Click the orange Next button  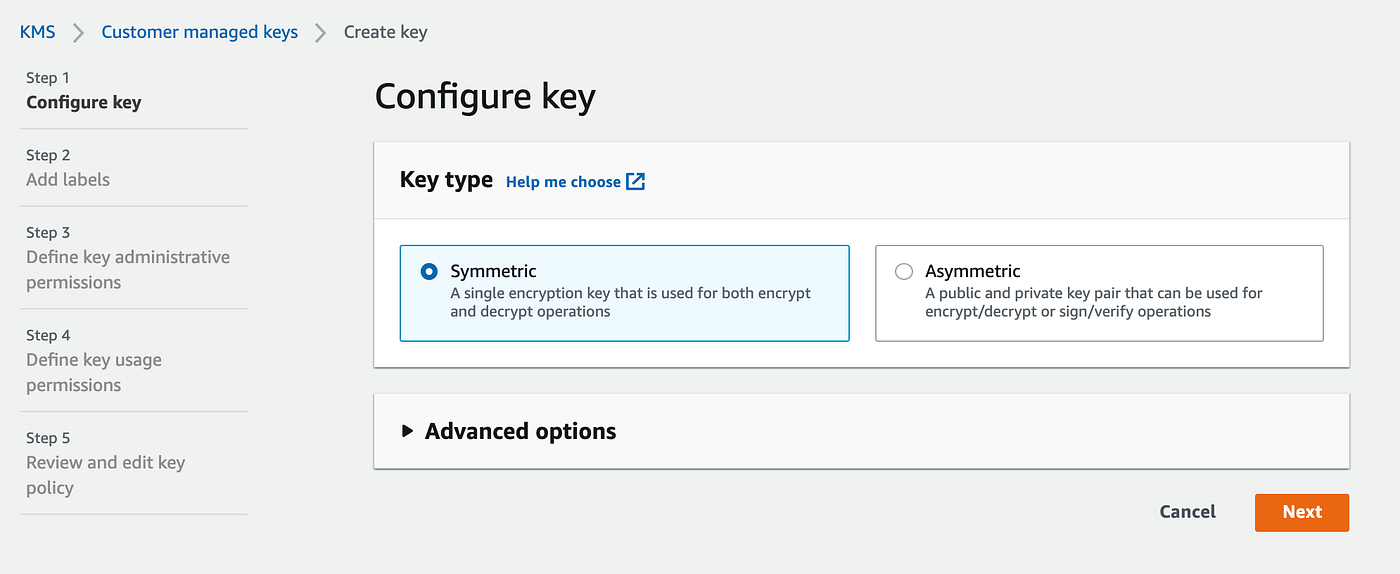pyautogui.click(x=1301, y=512)
